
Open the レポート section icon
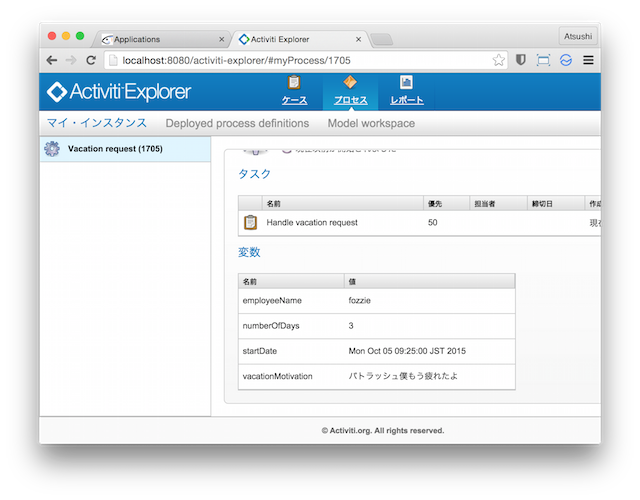[406, 83]
